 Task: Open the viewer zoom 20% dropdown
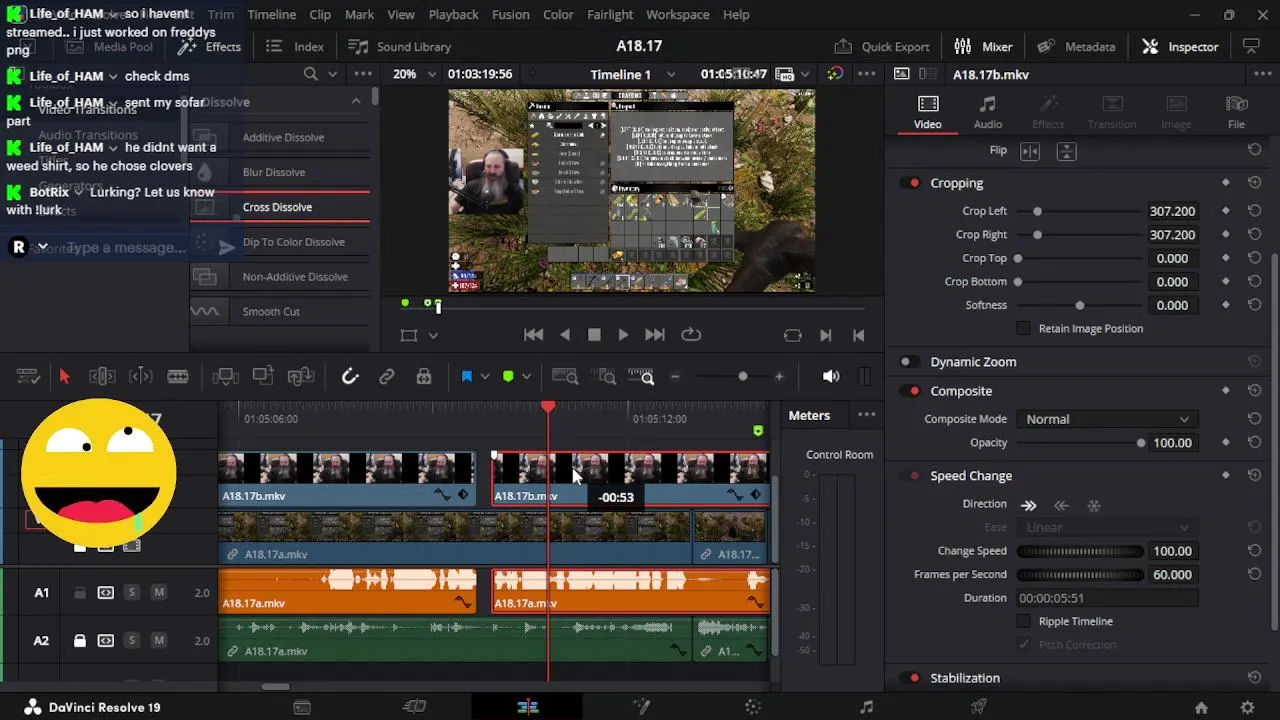tap(415, 74)
